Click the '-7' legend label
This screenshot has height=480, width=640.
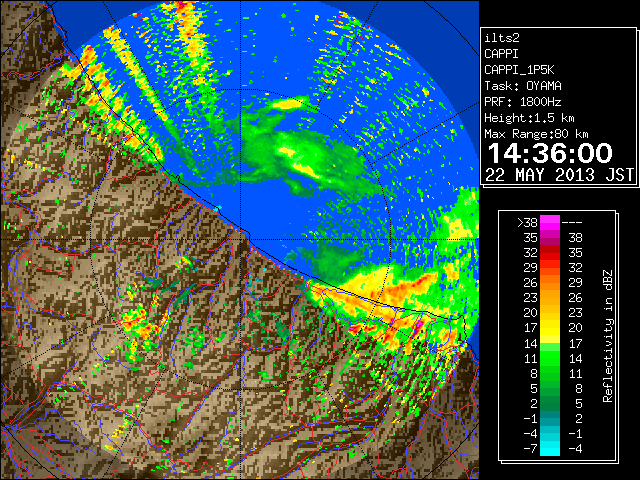pyautogui.click(x=530, y=449)
